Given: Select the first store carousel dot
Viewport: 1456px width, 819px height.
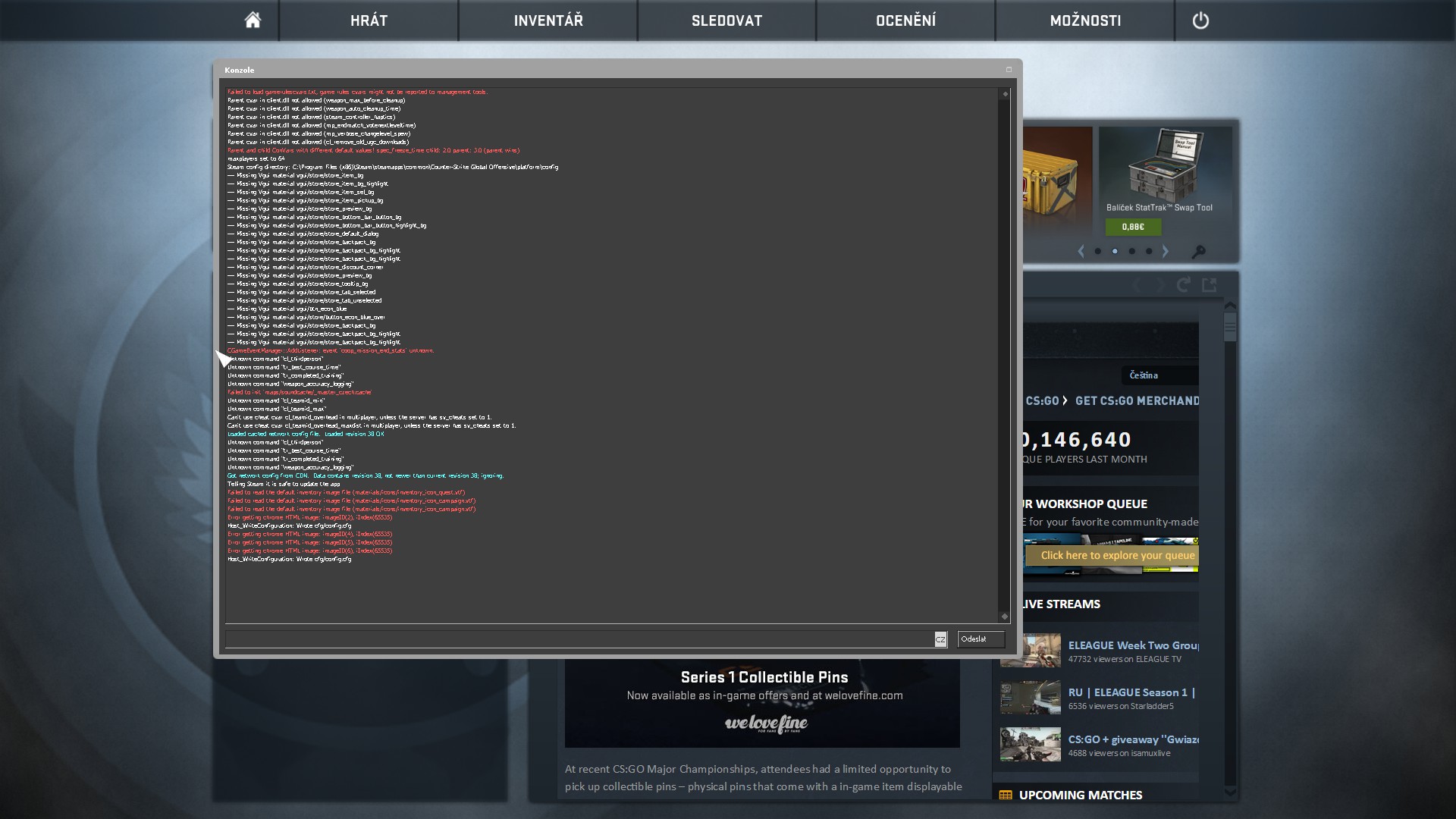Looking at the screenshot, I should click(x=1098, y=251).
